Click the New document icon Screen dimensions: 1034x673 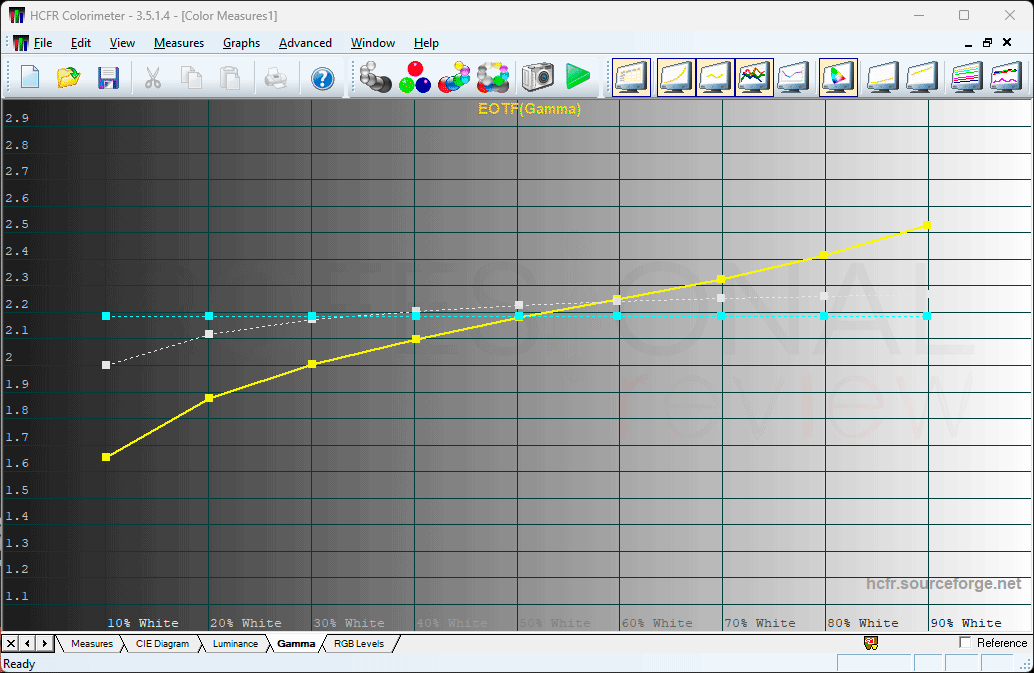pos(30,78)
